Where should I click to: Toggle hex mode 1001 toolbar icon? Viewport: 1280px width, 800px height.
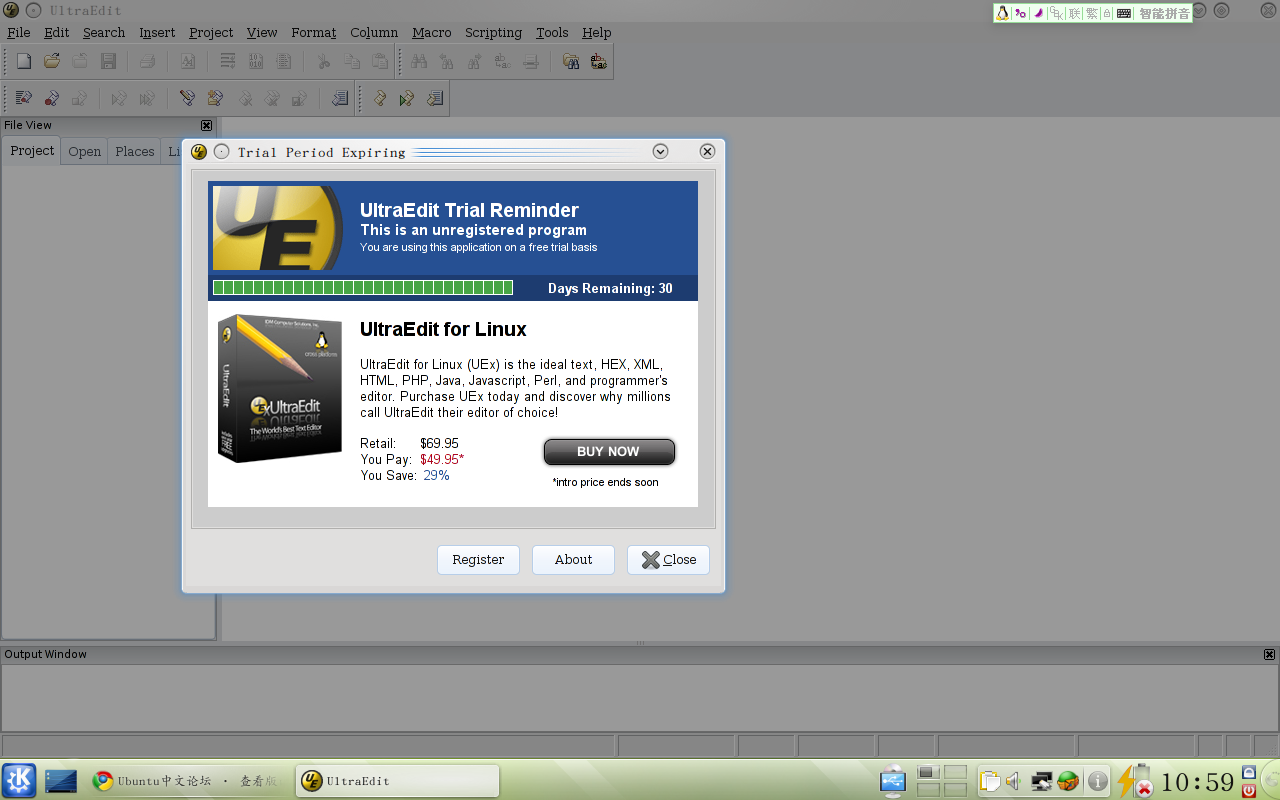[x=256, y=61]
